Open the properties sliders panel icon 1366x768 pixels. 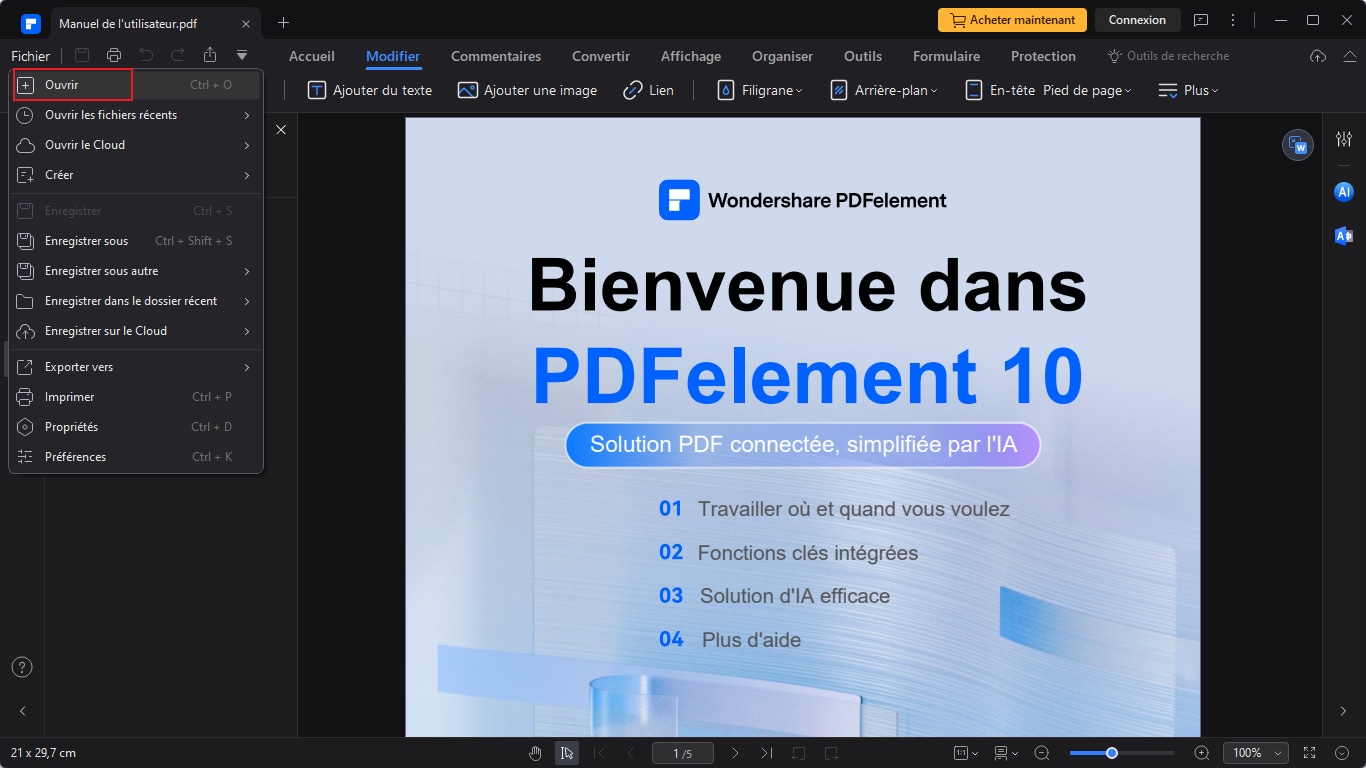click(x=1343, y=139)
